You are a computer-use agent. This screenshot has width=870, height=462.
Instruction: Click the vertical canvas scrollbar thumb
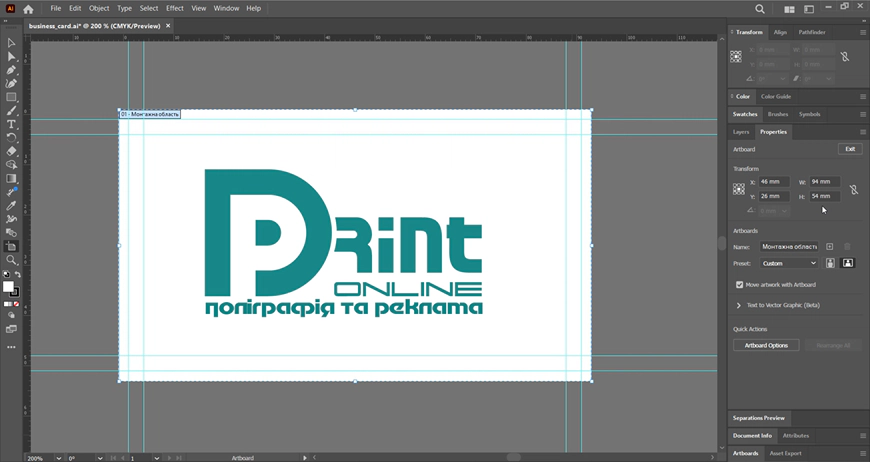click(x=721, y=243)
